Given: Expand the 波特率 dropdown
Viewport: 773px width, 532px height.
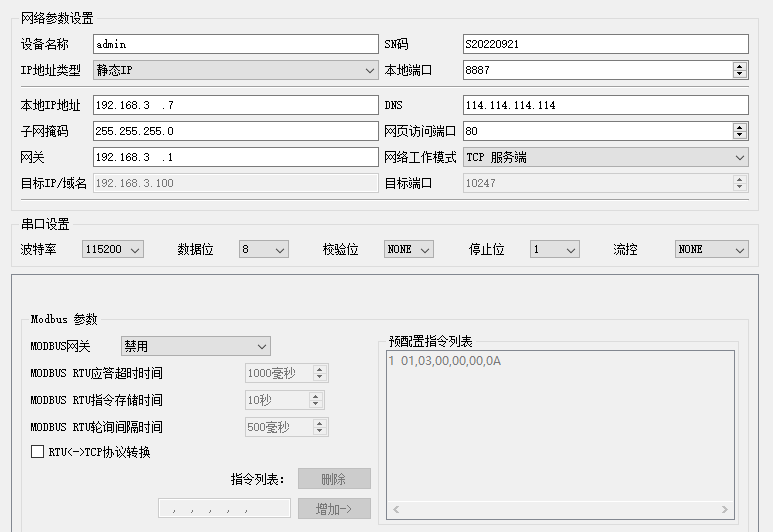Looking at the screenshot, I should 113,249.
